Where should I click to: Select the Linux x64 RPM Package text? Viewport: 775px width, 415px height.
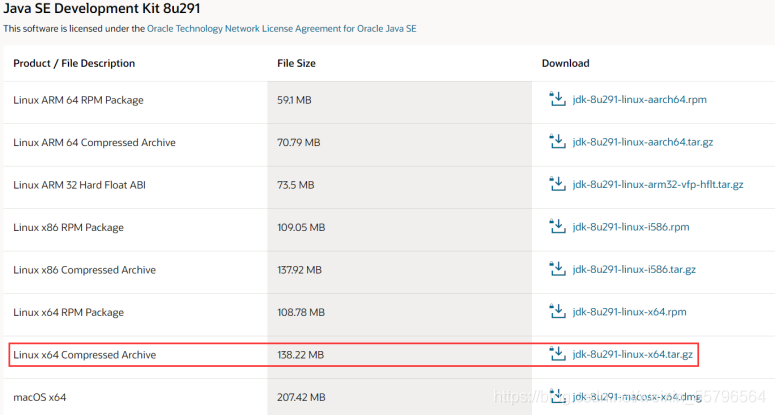pos(68,312)
